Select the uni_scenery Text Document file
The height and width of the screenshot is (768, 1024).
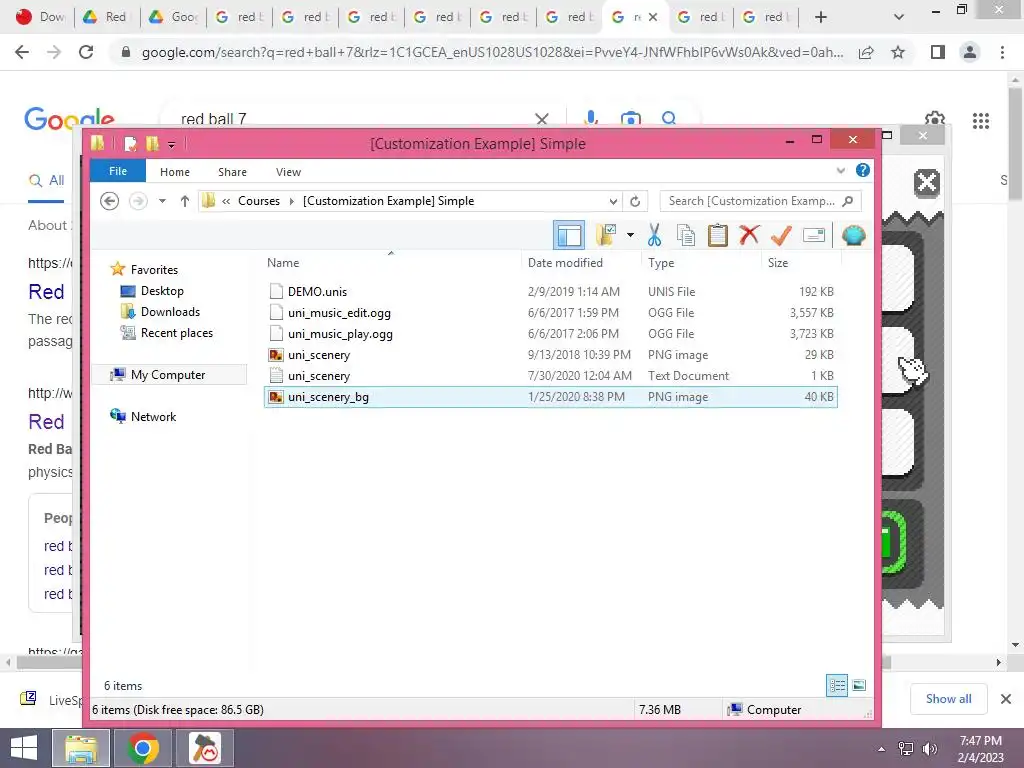click(x=551, y=376)
